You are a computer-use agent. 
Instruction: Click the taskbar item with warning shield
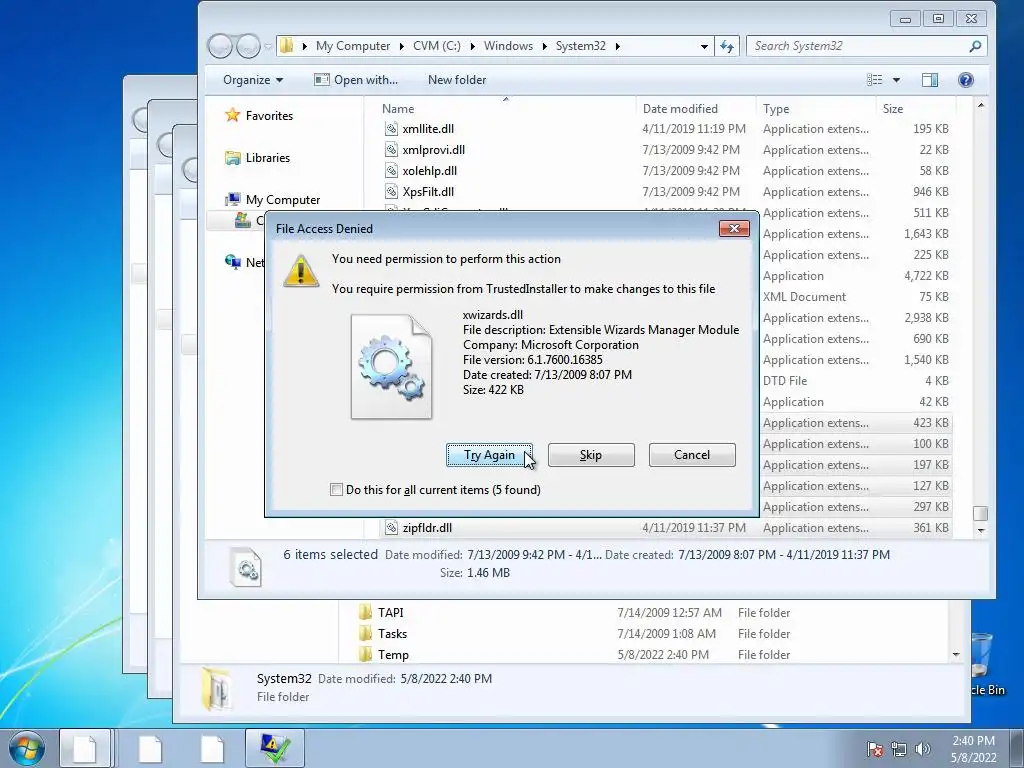(275, 748)
